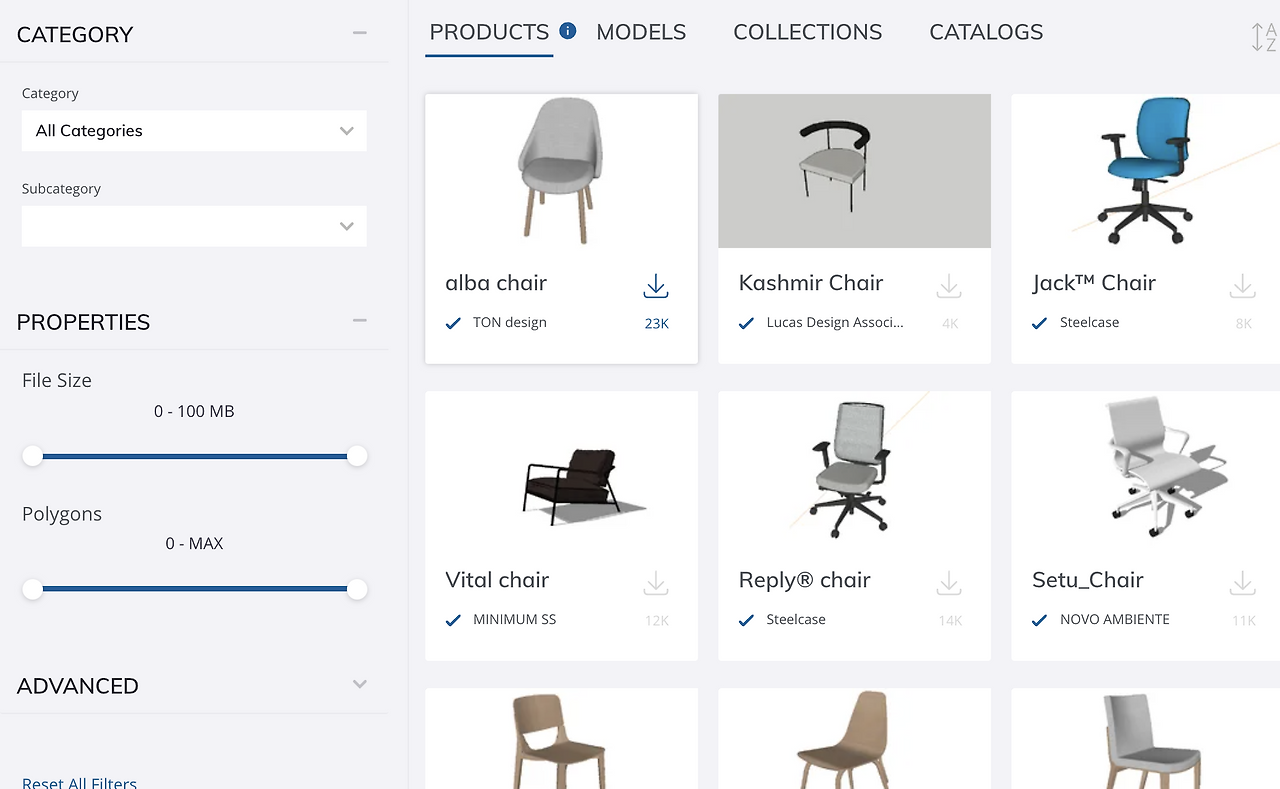Open the All Categories dropdown

pyautogui.click(x=194, y=131)
